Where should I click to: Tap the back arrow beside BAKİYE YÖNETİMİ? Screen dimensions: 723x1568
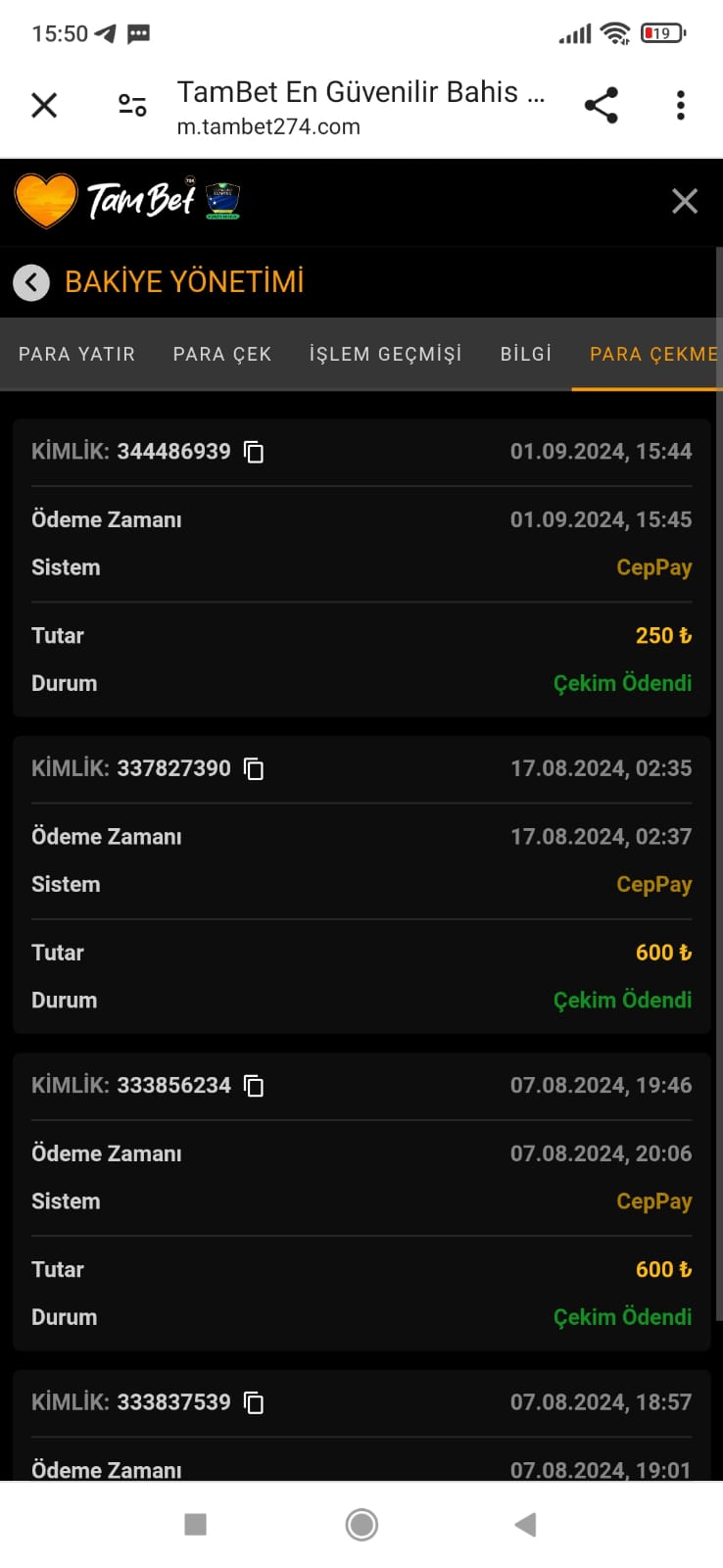pyautogui.click(x=31, y=282)
